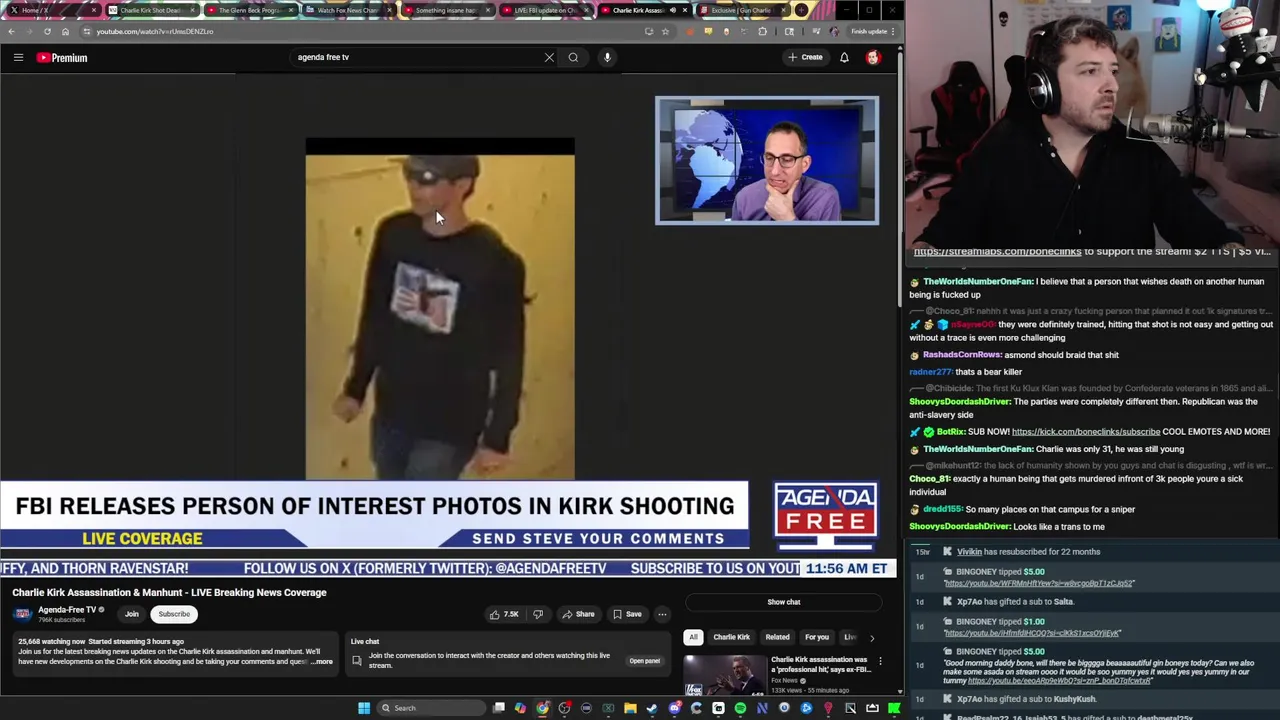Save the video to a playlist
Viewport: 1280px width, 720px height.
pyautogui.click(x=627, y=614)
